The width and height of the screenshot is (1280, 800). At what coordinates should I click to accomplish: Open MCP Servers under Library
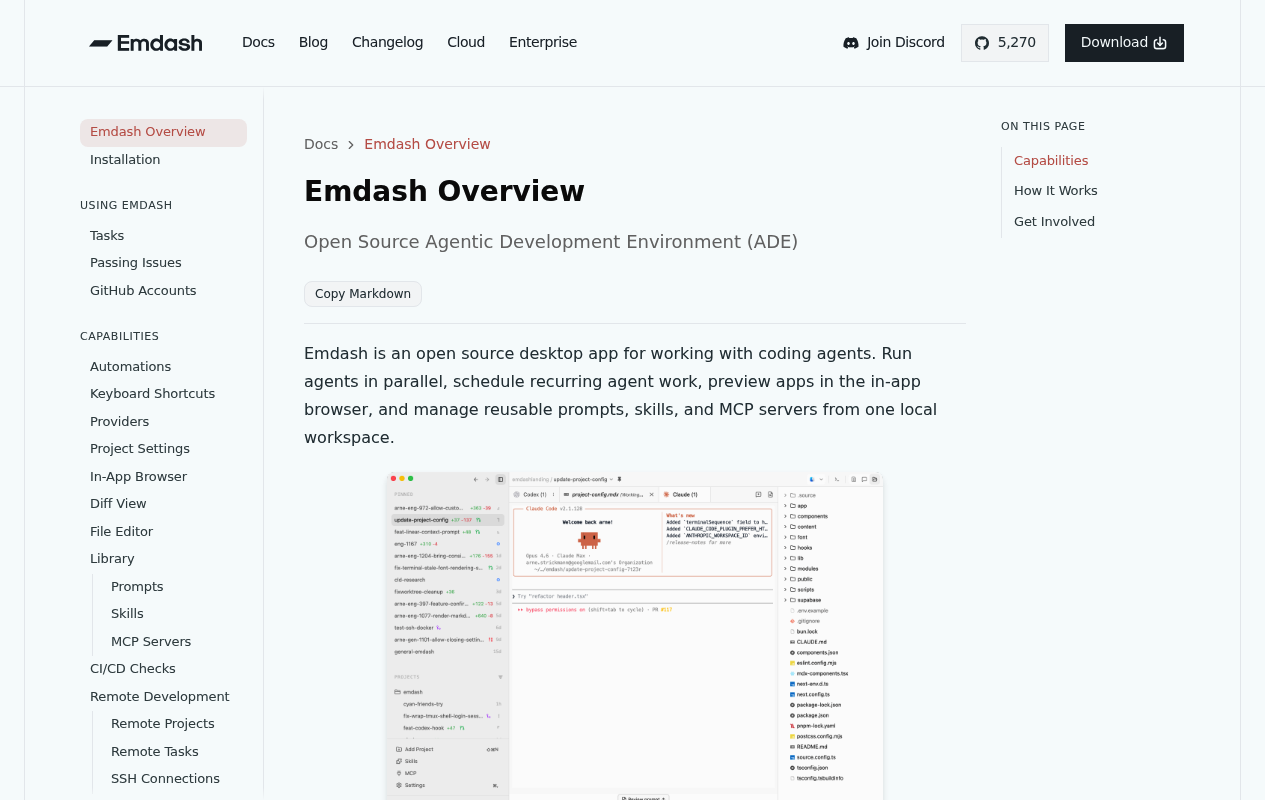[x=151, y=642]
